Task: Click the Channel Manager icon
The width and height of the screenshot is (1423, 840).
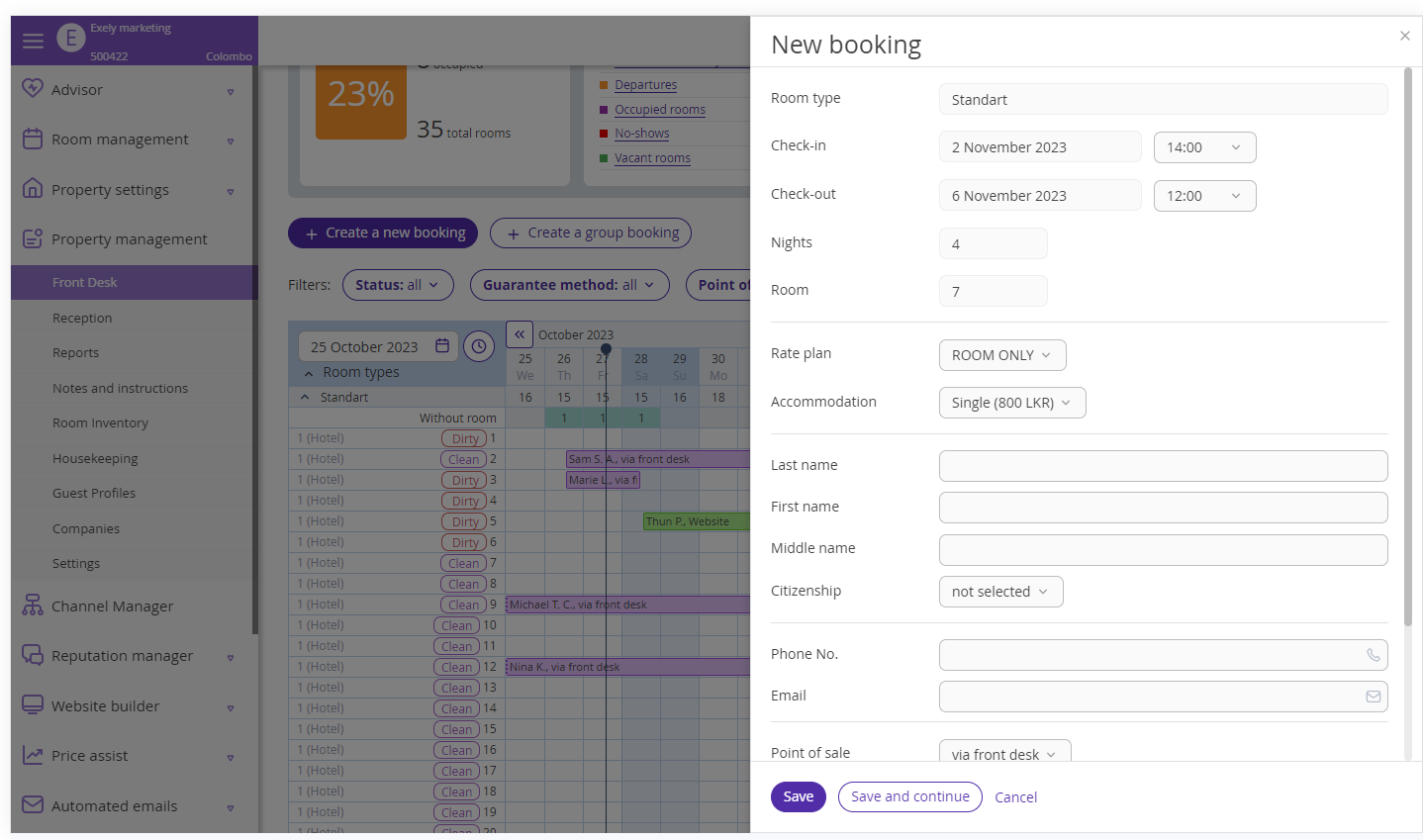Action: coord(33,606)
